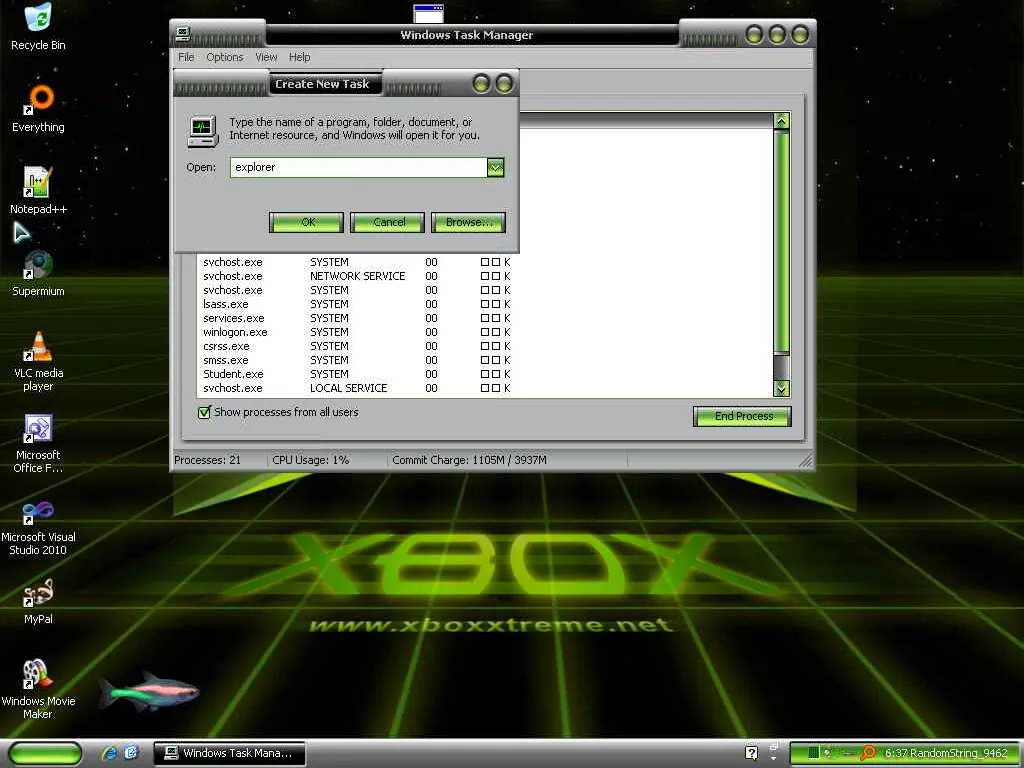Select the winlogon.exe process row
This screenshot has width=1024, height=768.
(356, 332)
